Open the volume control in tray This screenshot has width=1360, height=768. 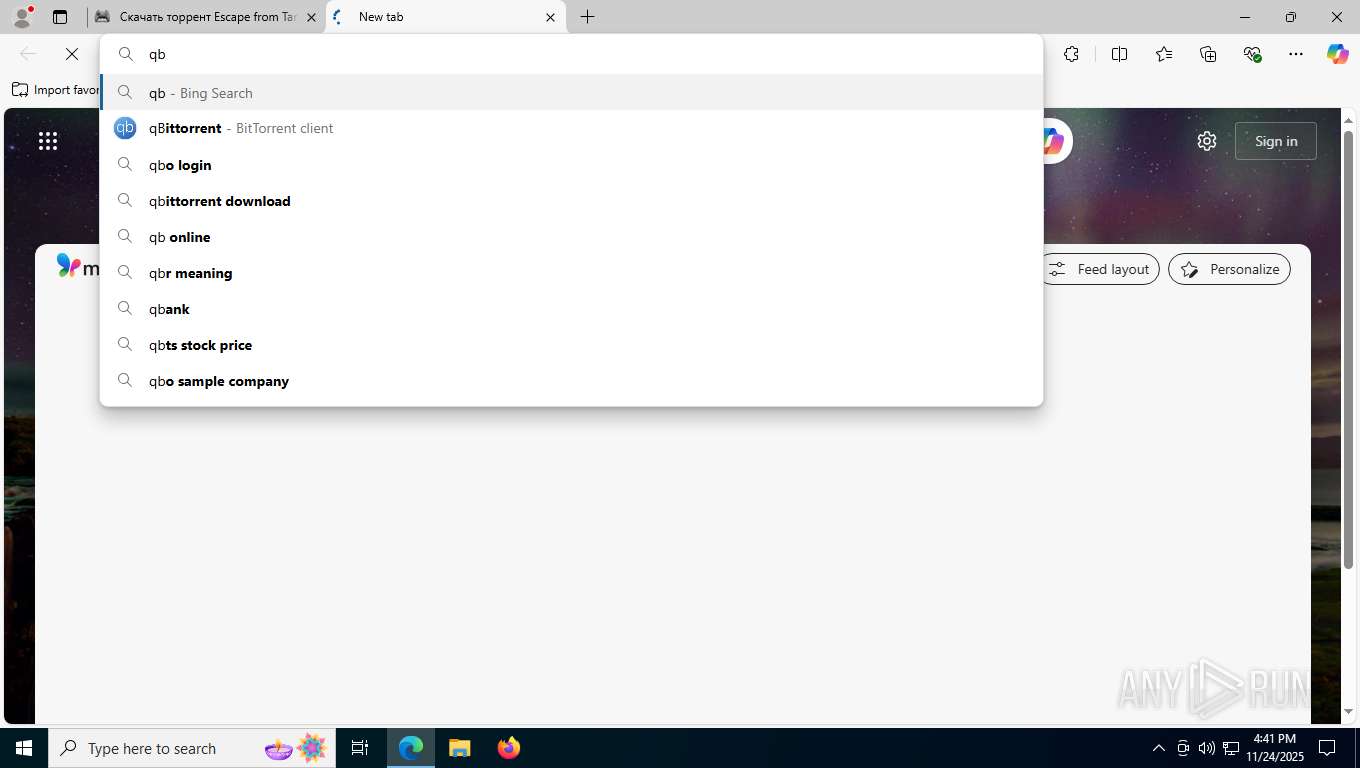tap(1207, 748)
